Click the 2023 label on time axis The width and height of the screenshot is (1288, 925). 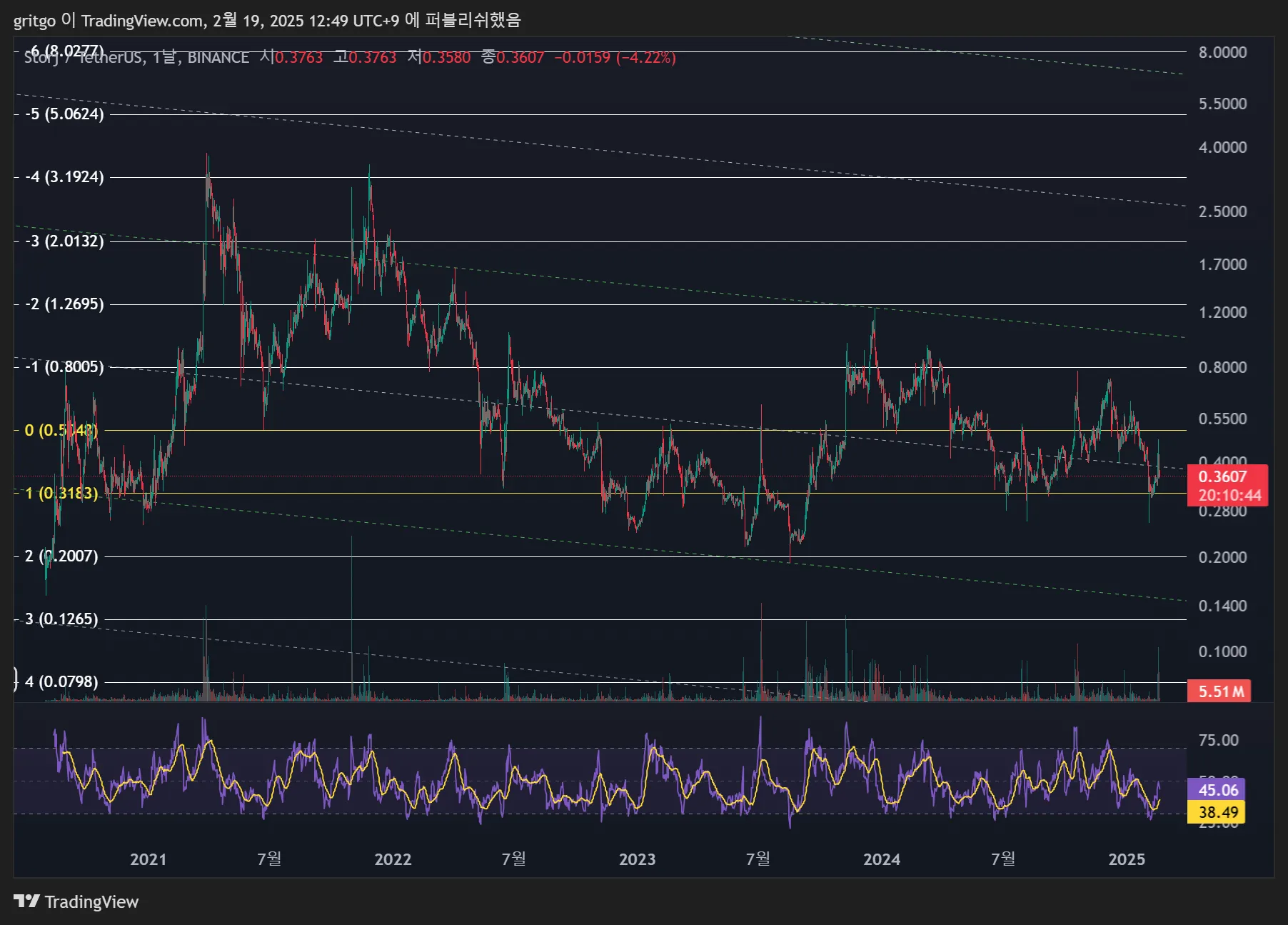pyautogui.click(x=637, y=859)
